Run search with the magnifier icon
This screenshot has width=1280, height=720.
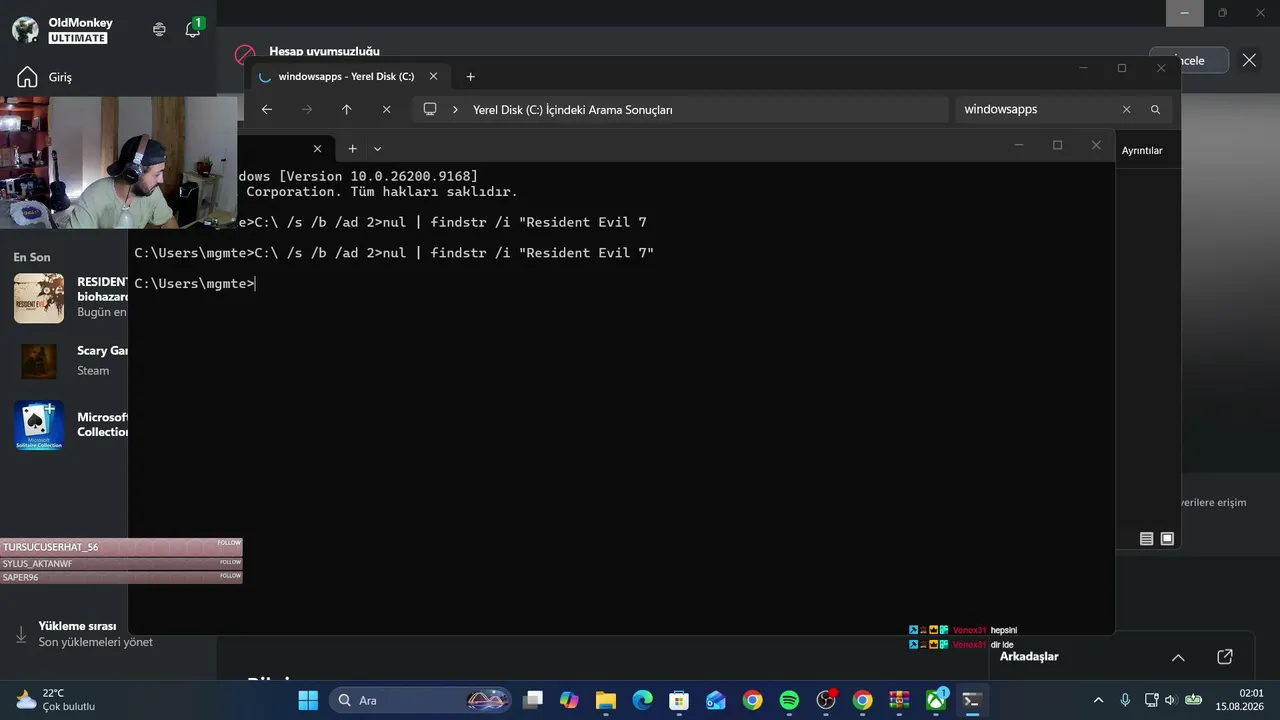1155,109
